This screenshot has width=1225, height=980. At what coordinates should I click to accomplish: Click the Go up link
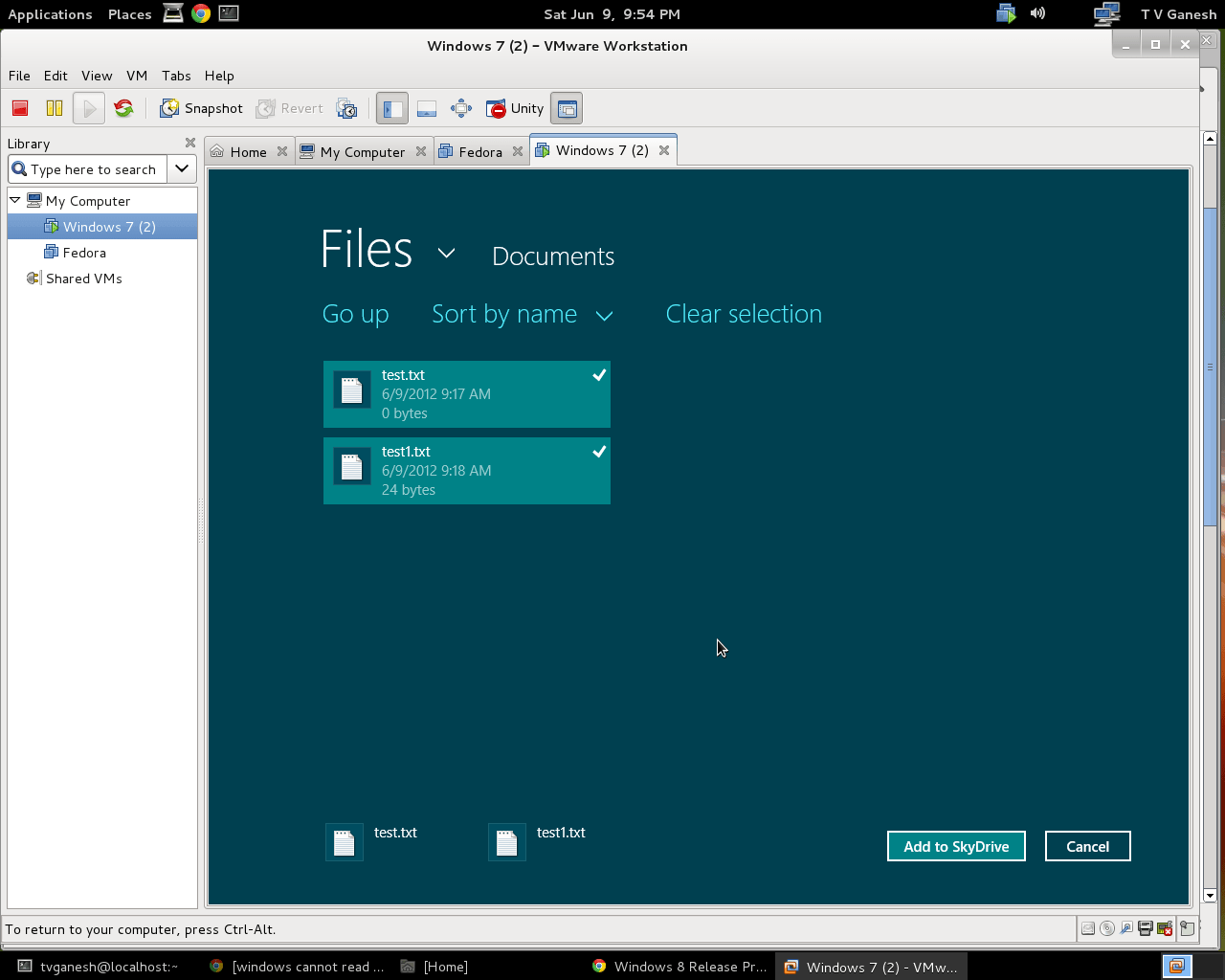[356, 314]
